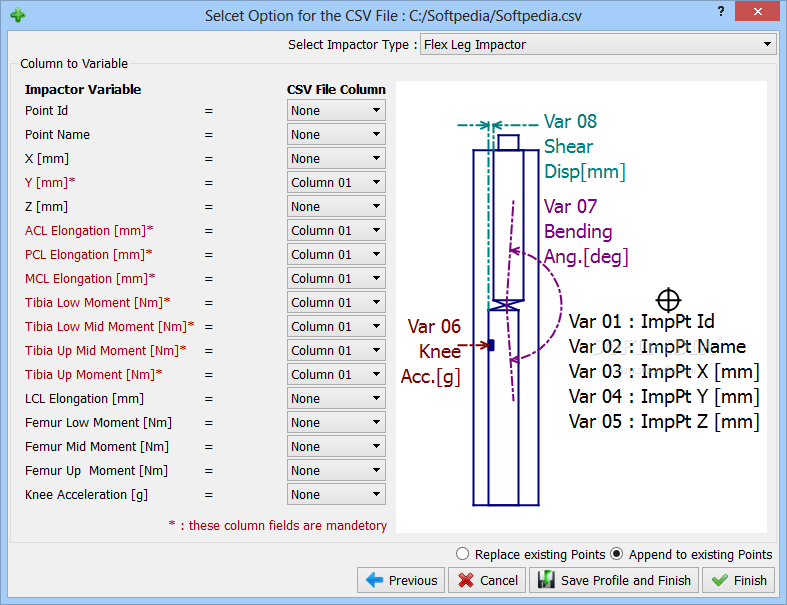Click the green plus app icon in title bar
The image size is (787, 605).
click(18, 15)
